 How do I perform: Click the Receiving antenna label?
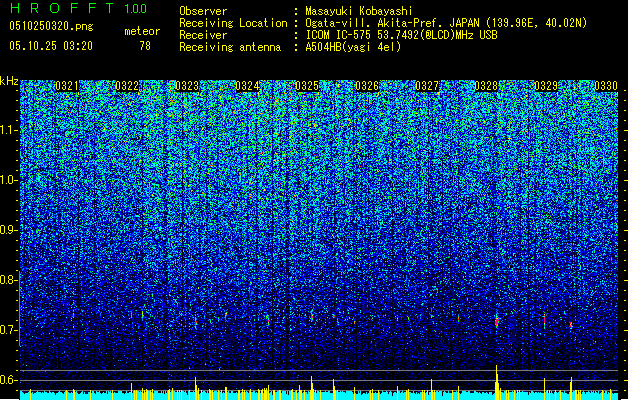point(230,47)
